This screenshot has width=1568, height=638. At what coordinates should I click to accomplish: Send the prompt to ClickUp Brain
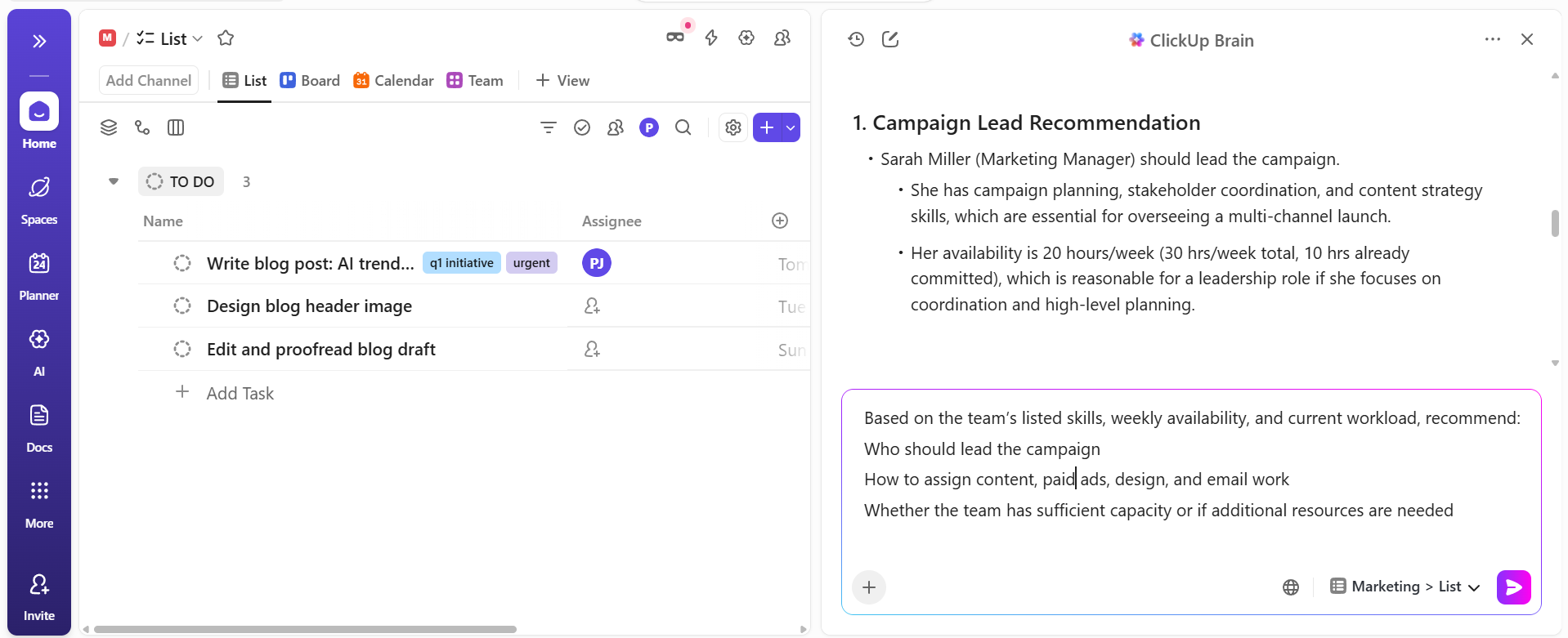pos(1512,587)
